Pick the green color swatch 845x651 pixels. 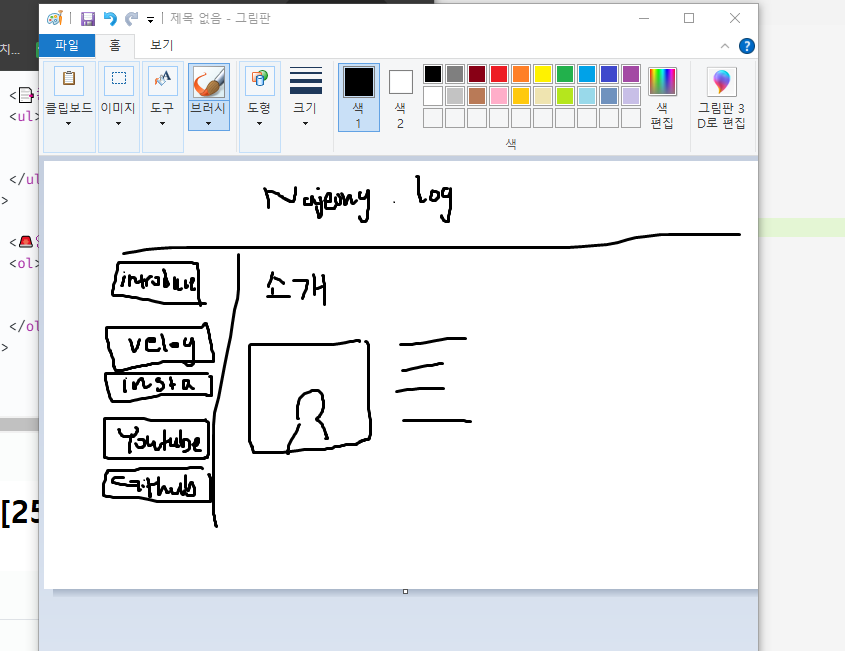pos(565,74)
